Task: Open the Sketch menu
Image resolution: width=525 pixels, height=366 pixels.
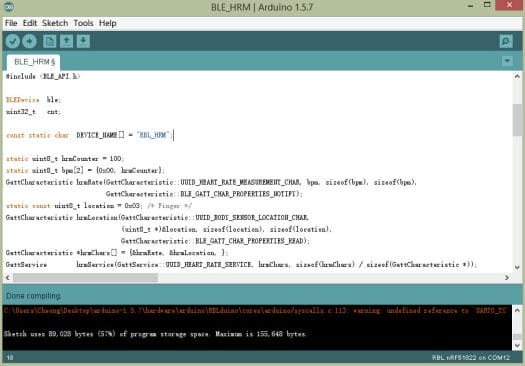Action: point(55,23)
